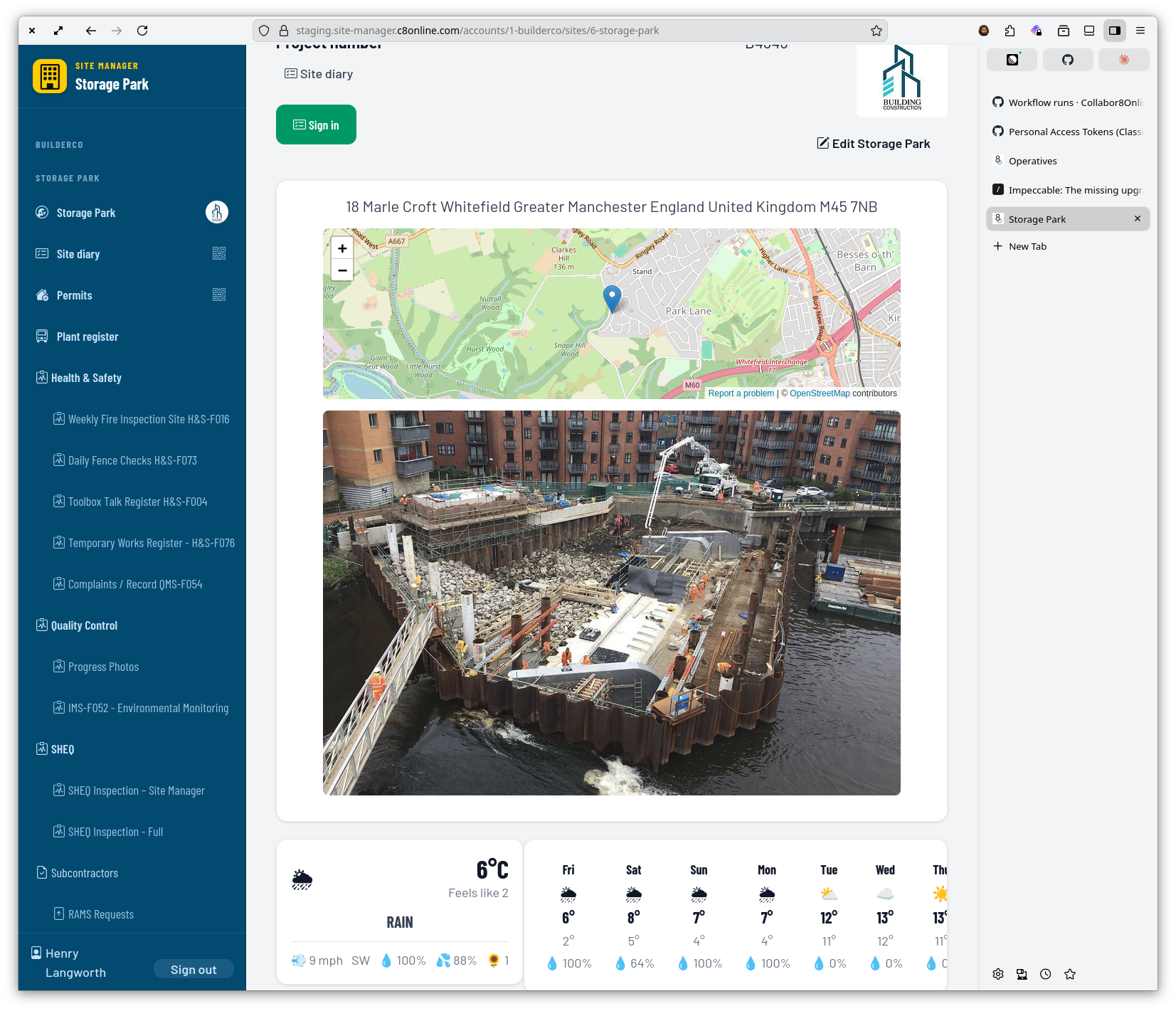Reload the page using refresh icon
Viewport: 1176px width, 1011px height.
pyautogui.click(x=142, y=31)
